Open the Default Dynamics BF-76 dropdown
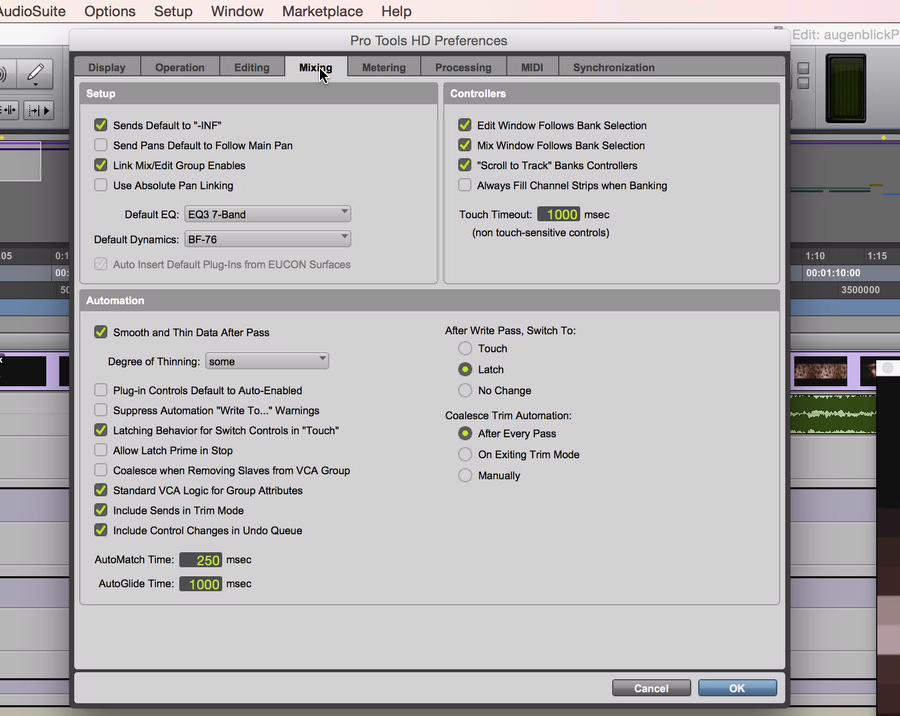Viewport: 900px width, 716px height. pos(267,239)
